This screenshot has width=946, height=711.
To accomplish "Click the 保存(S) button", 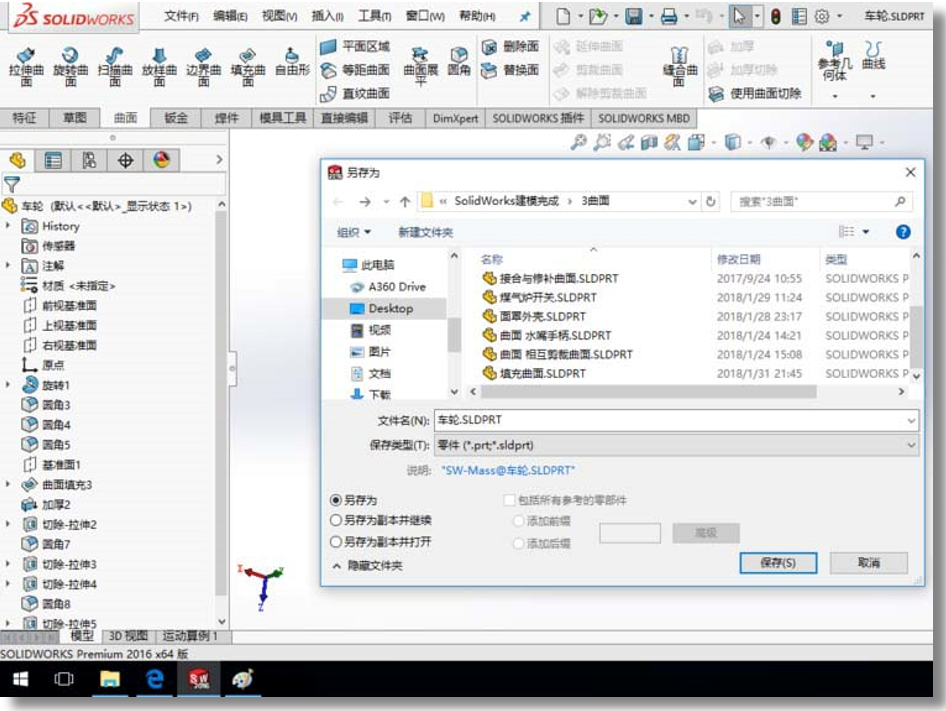I will click(x=778, y=563).
